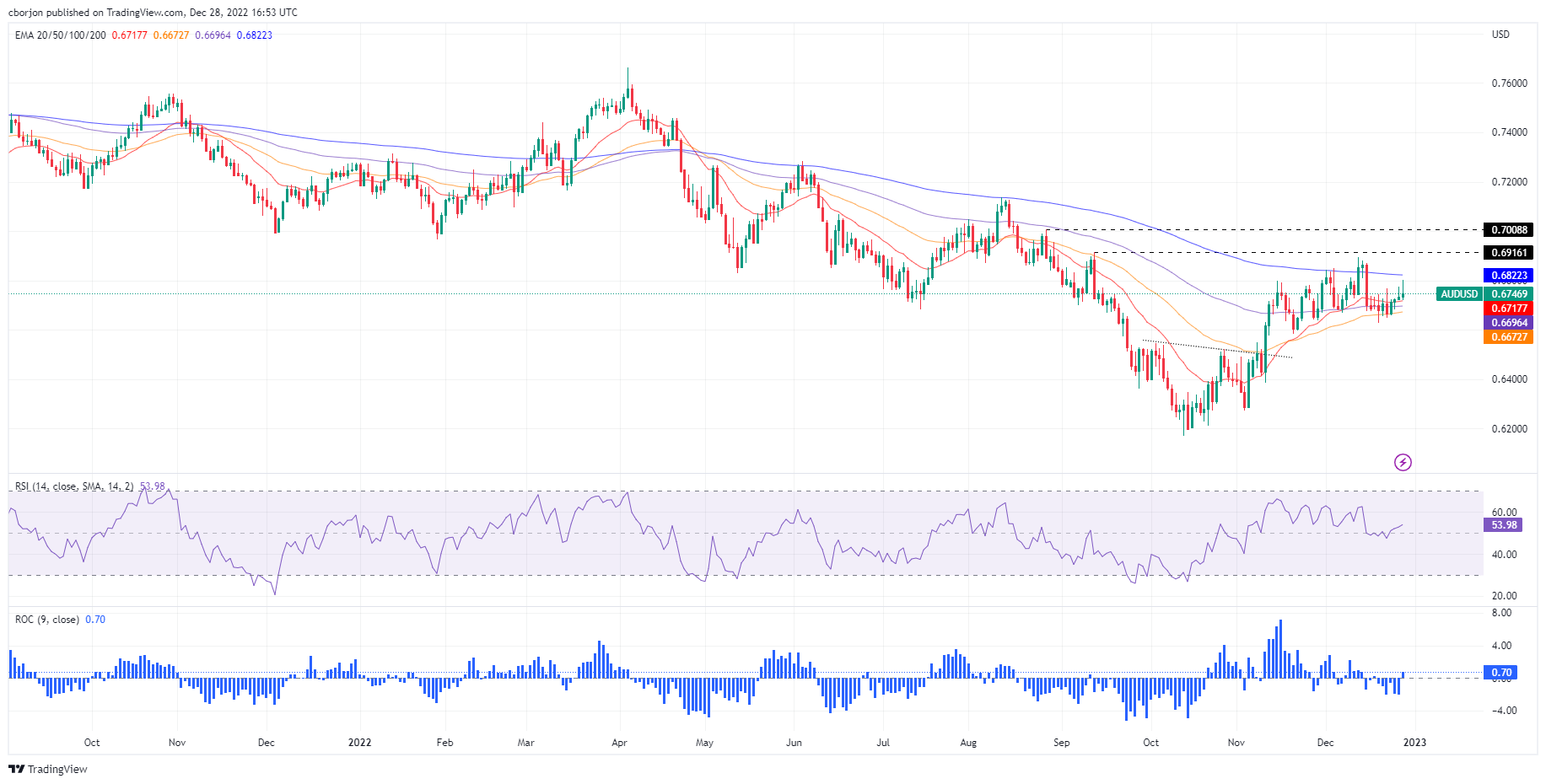Viewport: 1546px width, 784px height.
Task: Click the blue ROC 0.70 value tag
Action: coord(1501,673)
